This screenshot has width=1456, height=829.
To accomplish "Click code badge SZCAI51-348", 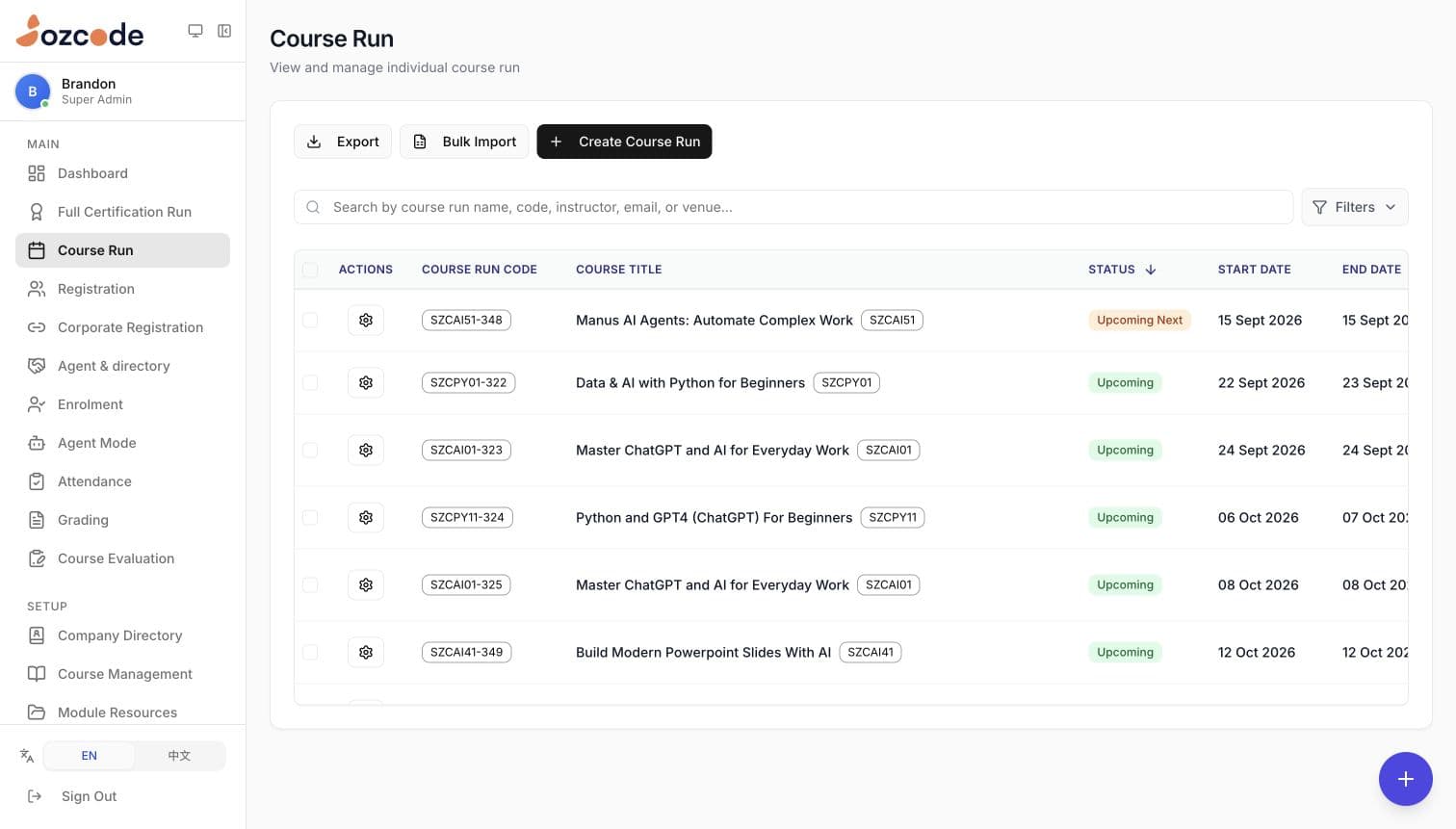I will pos(466,320).
